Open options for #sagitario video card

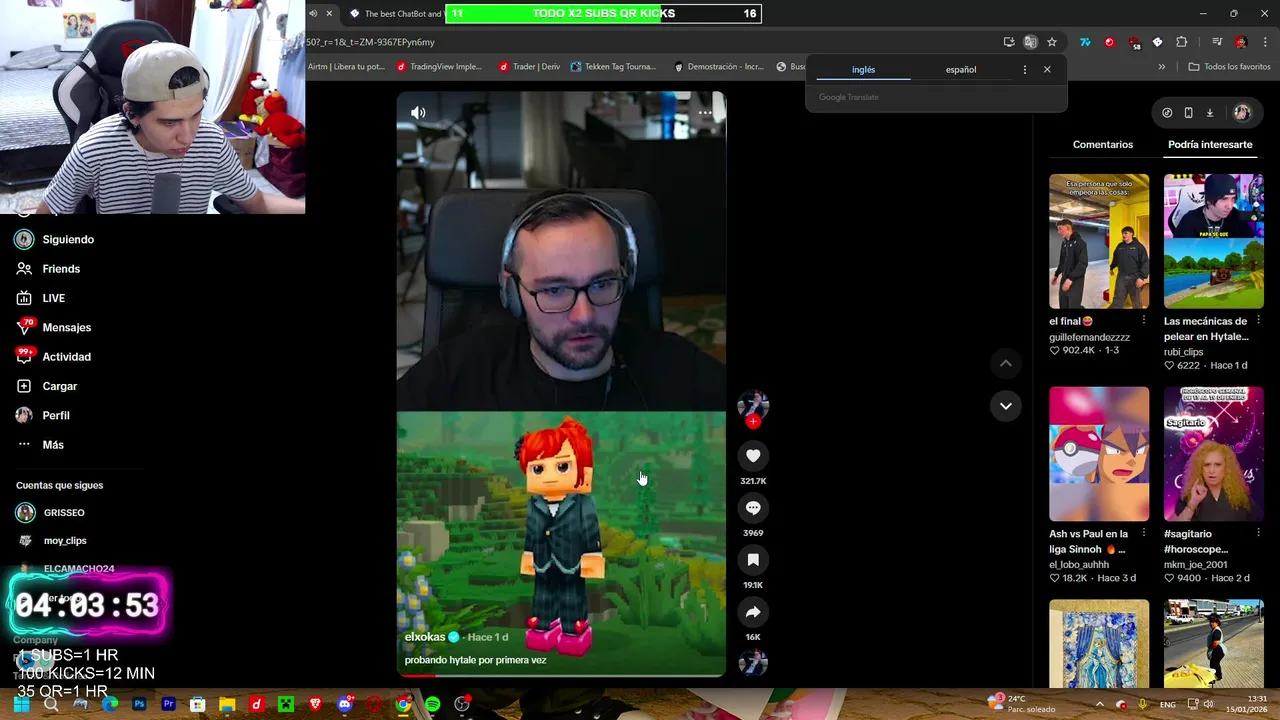[x=1258, y=534]
